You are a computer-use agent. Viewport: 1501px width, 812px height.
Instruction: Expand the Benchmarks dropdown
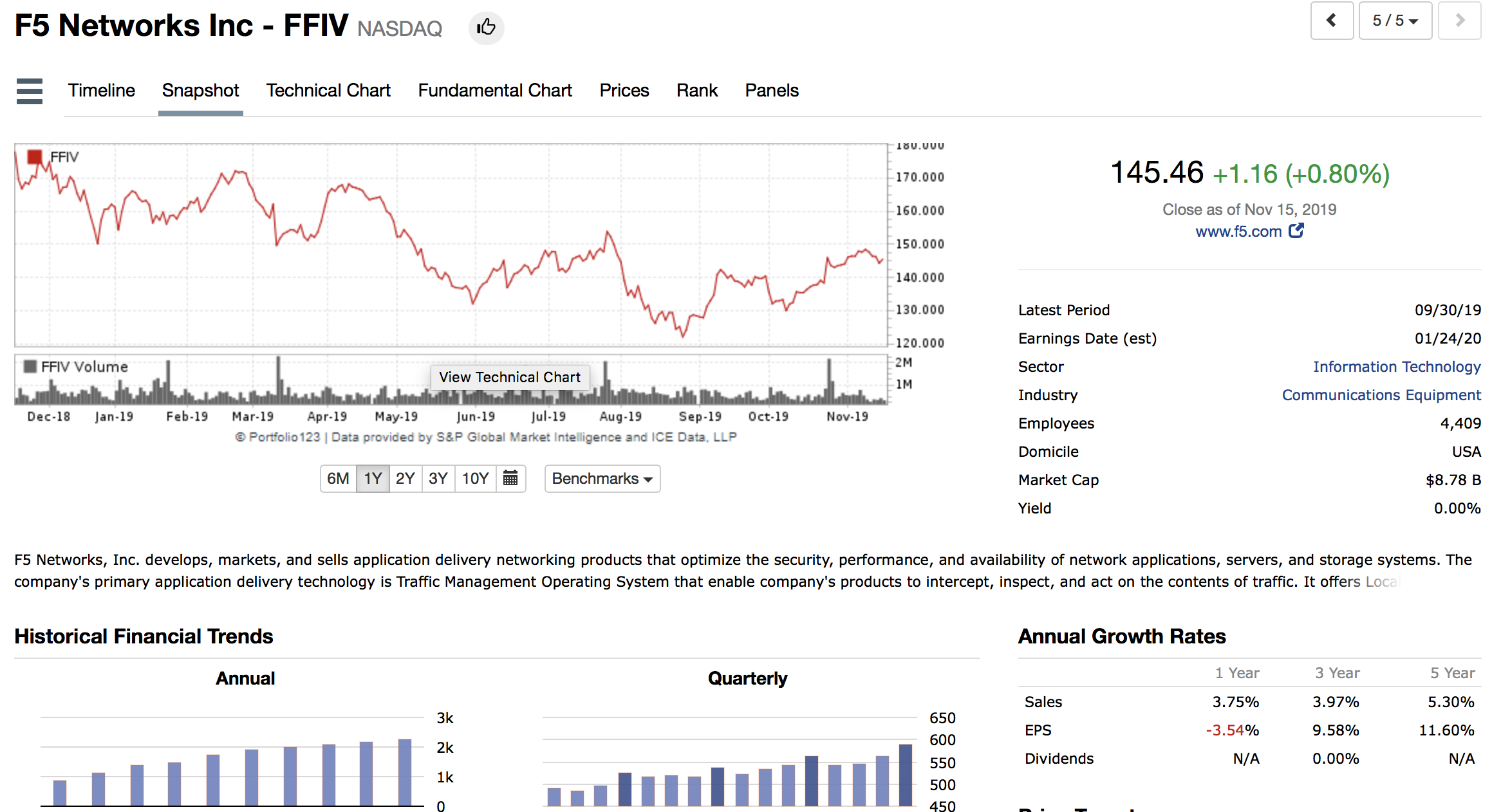pos(602,479)
